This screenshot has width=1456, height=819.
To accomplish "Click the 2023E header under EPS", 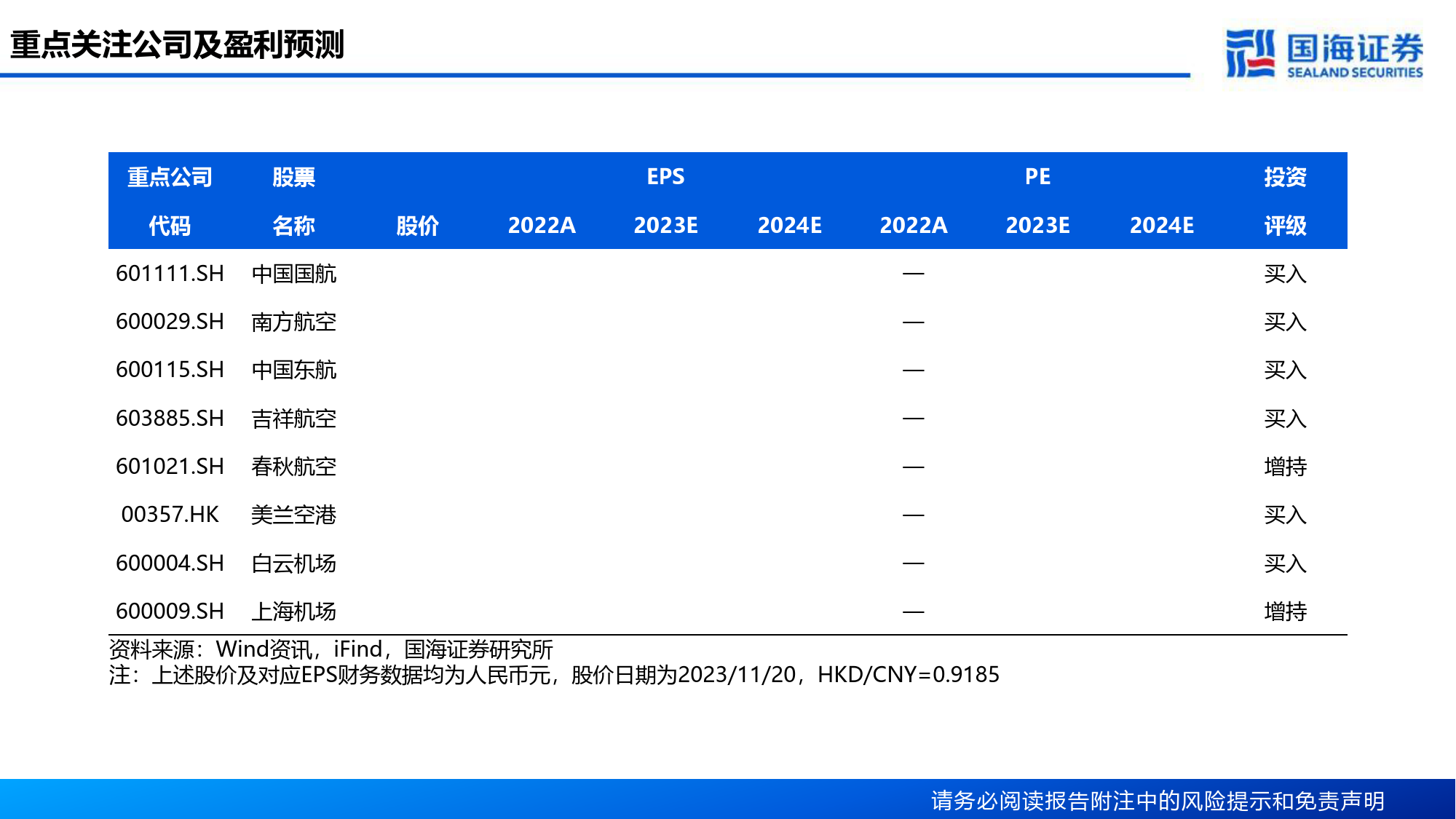I will [x=666, y=226].
